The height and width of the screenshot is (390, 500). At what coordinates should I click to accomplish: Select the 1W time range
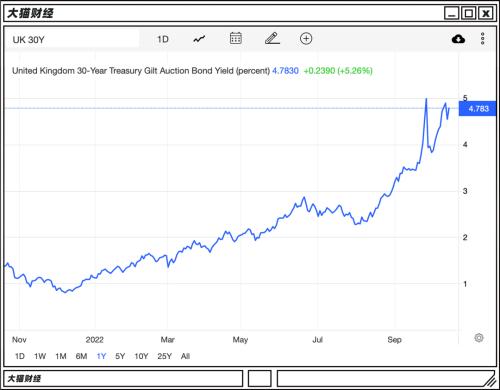tap(40, 356)
